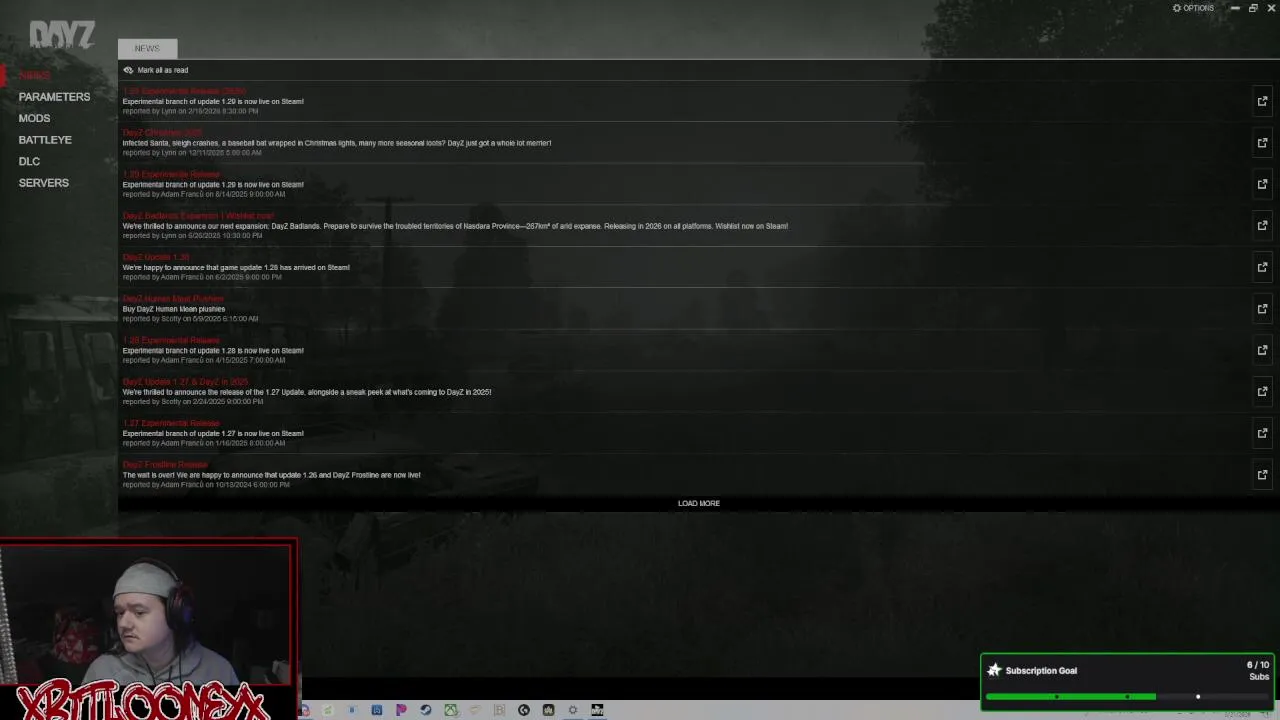Open Logitech G Hub taskbar icon
The height and width of the screenshot is (720, 1280).
[x=524, y=710]
